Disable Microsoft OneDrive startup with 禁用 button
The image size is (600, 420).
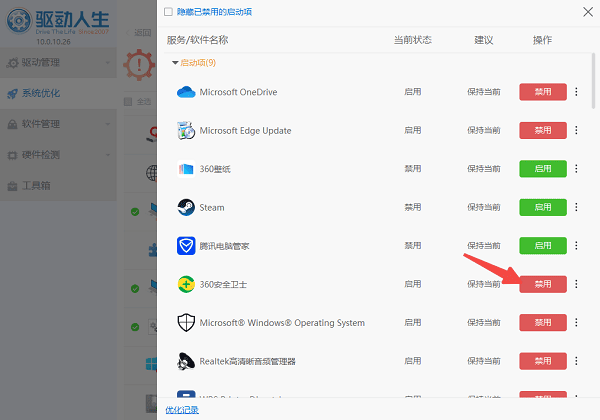point(543,92)
